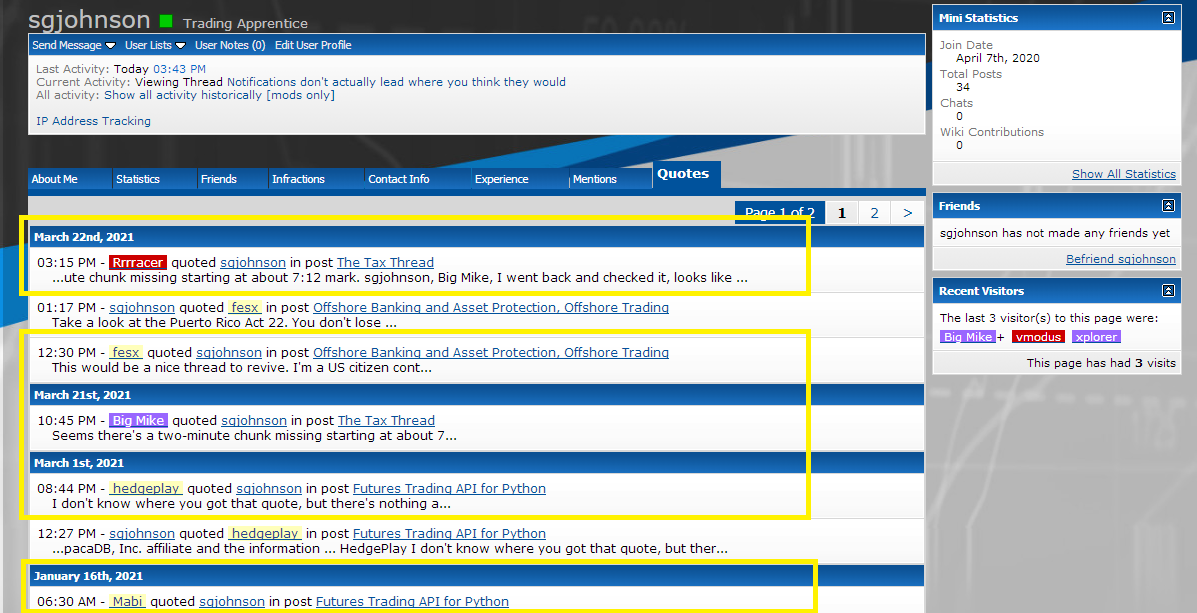Image resolution: width=1197 pixels, height=613 pixels.
Task: Open Offshore Banking thread in the 01:17 PM entry
Action: (x=491, y=308)
